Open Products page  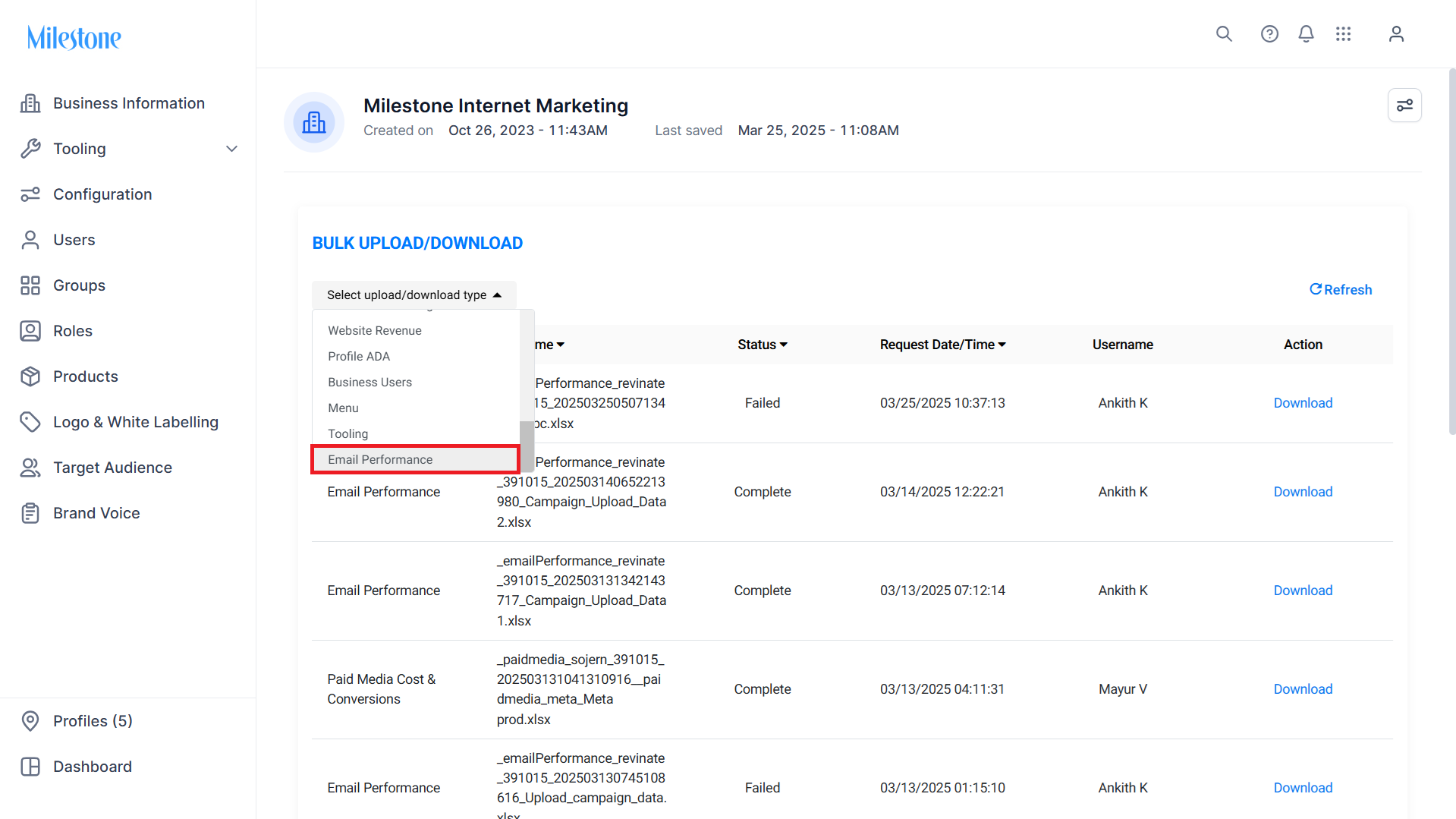click(x=86, y=376)
